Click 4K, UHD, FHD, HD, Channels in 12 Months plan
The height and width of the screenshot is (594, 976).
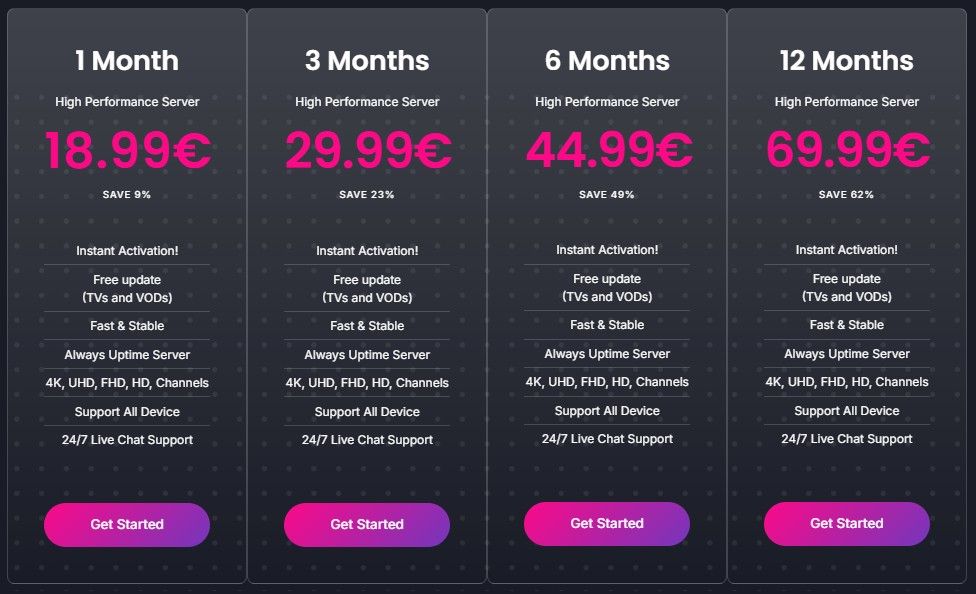[846, 381]
